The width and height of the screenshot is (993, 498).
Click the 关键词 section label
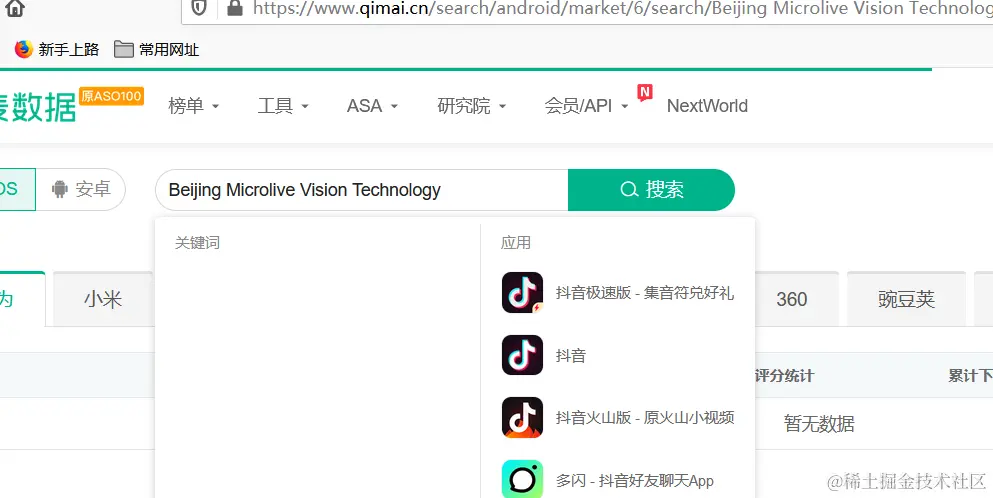point(197,243)
